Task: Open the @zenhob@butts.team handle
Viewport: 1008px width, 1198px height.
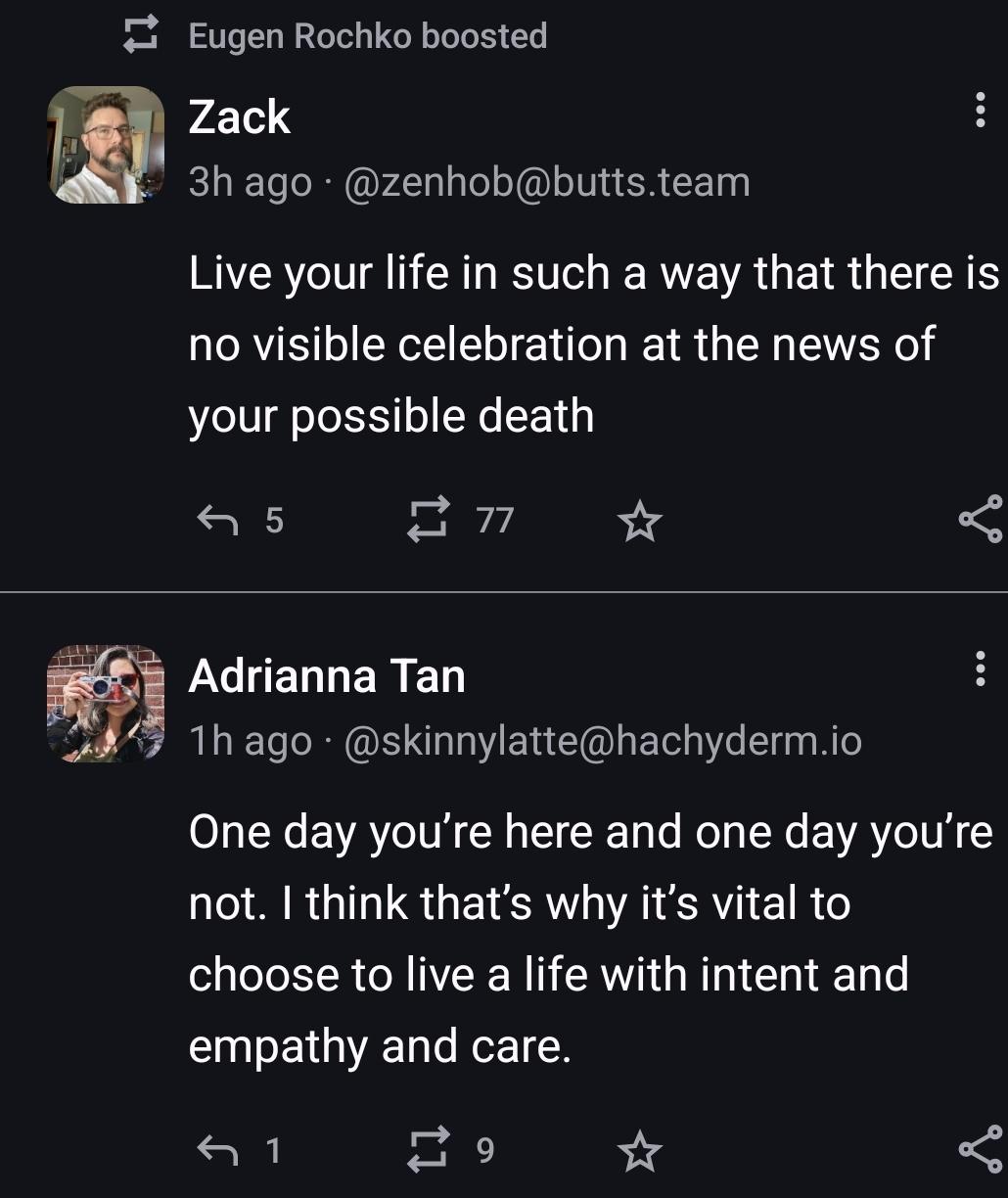Action: [x=547, y=182]
